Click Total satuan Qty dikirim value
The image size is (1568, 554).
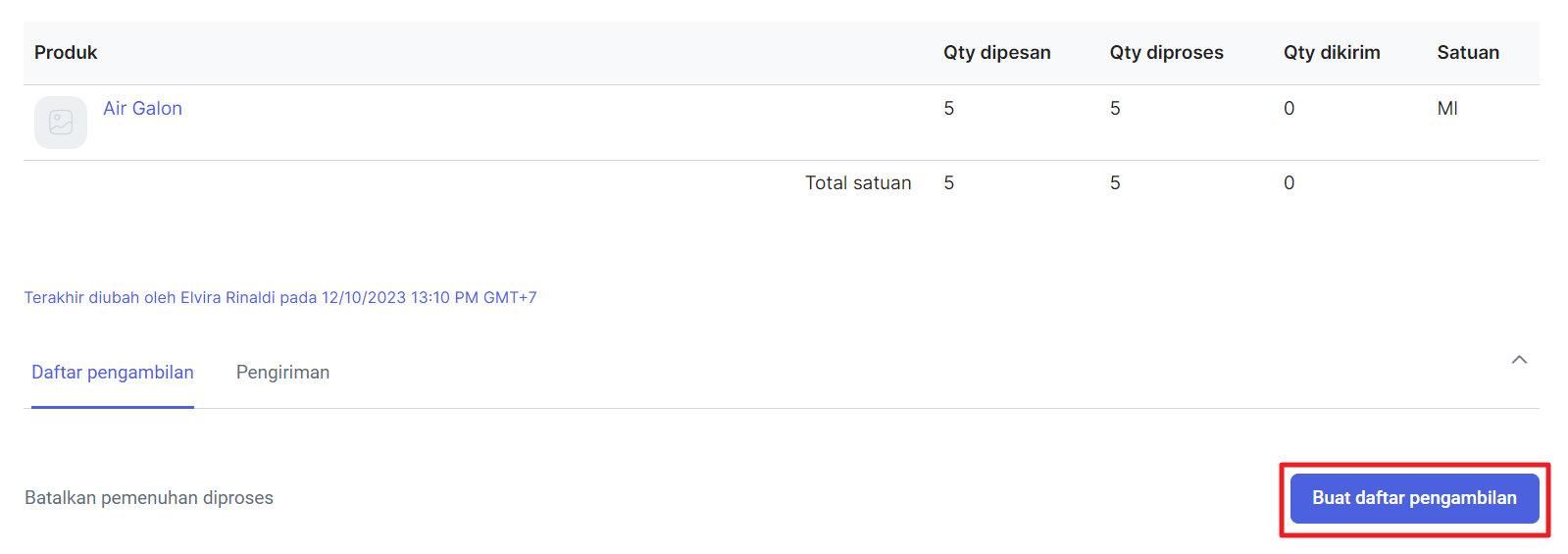(1289, 183)
